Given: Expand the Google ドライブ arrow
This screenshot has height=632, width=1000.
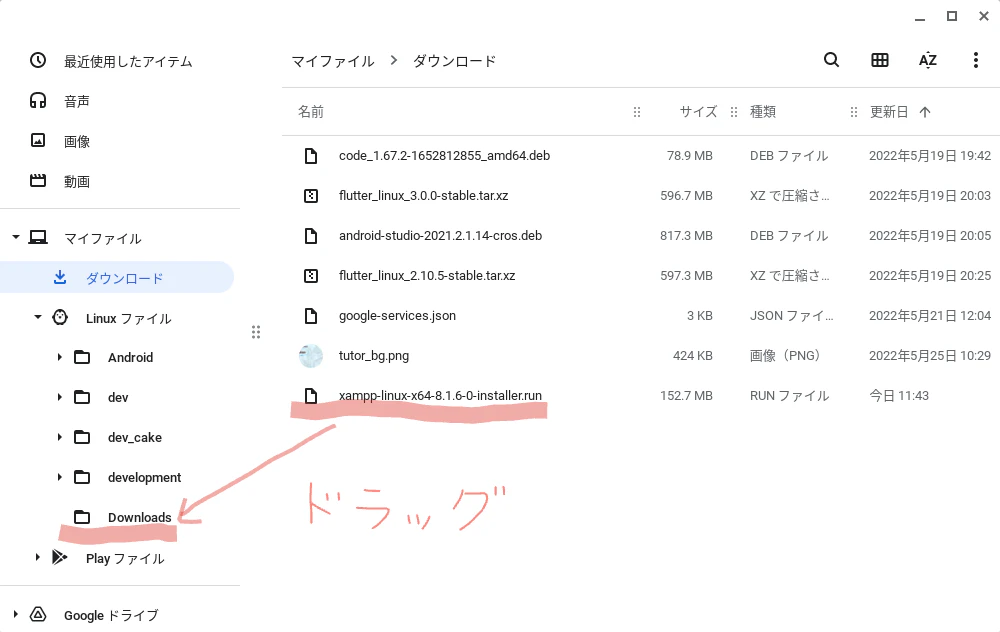Looking at the screenshot, I should 16,614.
